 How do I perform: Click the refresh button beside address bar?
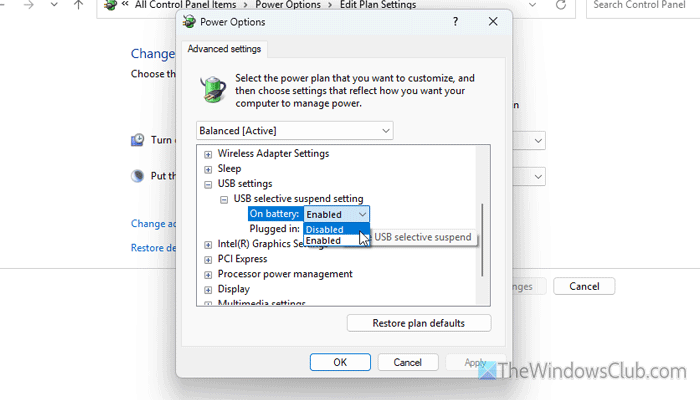[561, 5]
